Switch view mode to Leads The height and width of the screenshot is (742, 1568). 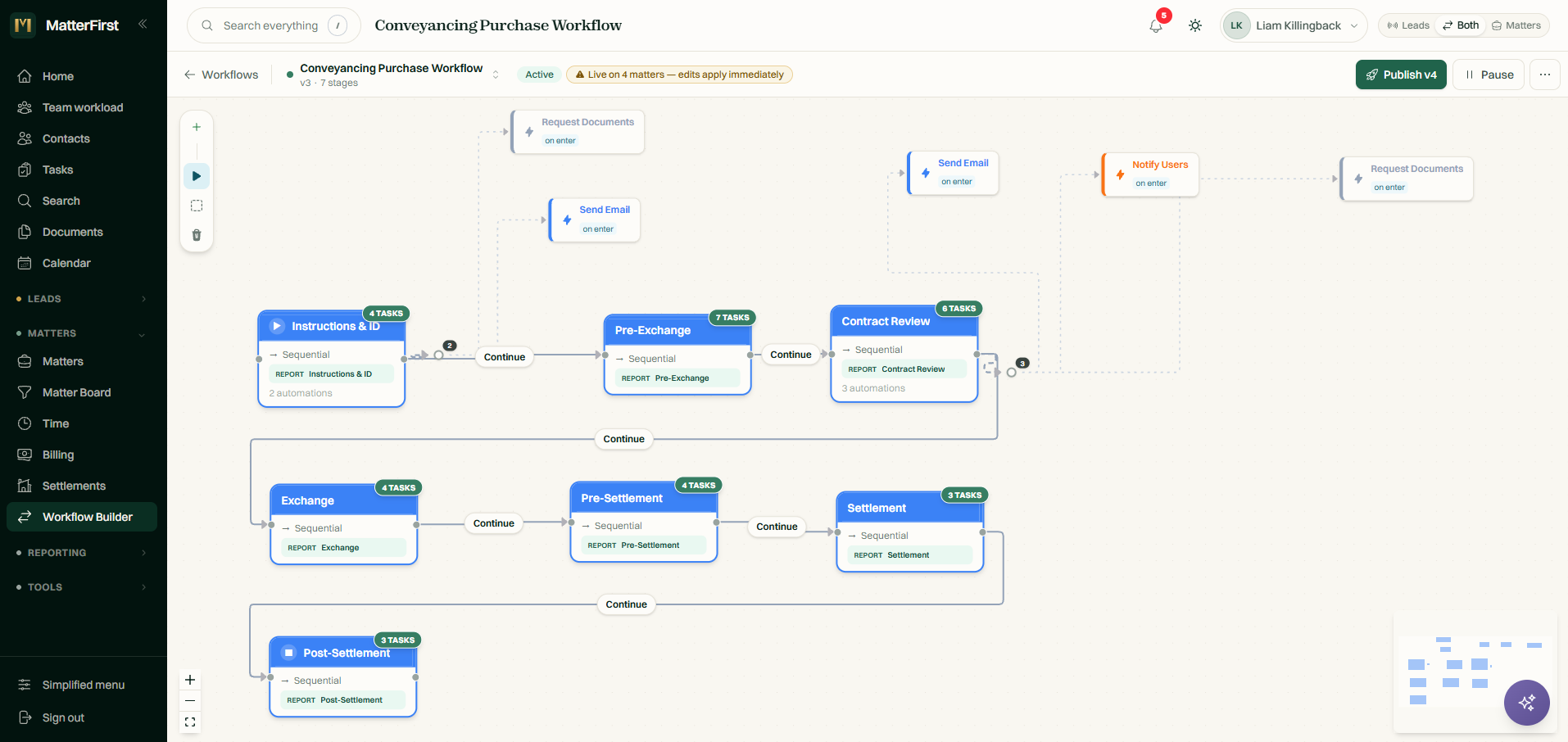tap(1408, 25)
